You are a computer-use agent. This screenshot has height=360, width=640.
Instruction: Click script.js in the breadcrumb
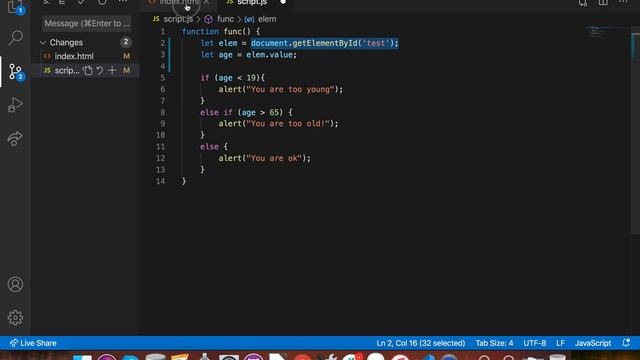(178, 19)
